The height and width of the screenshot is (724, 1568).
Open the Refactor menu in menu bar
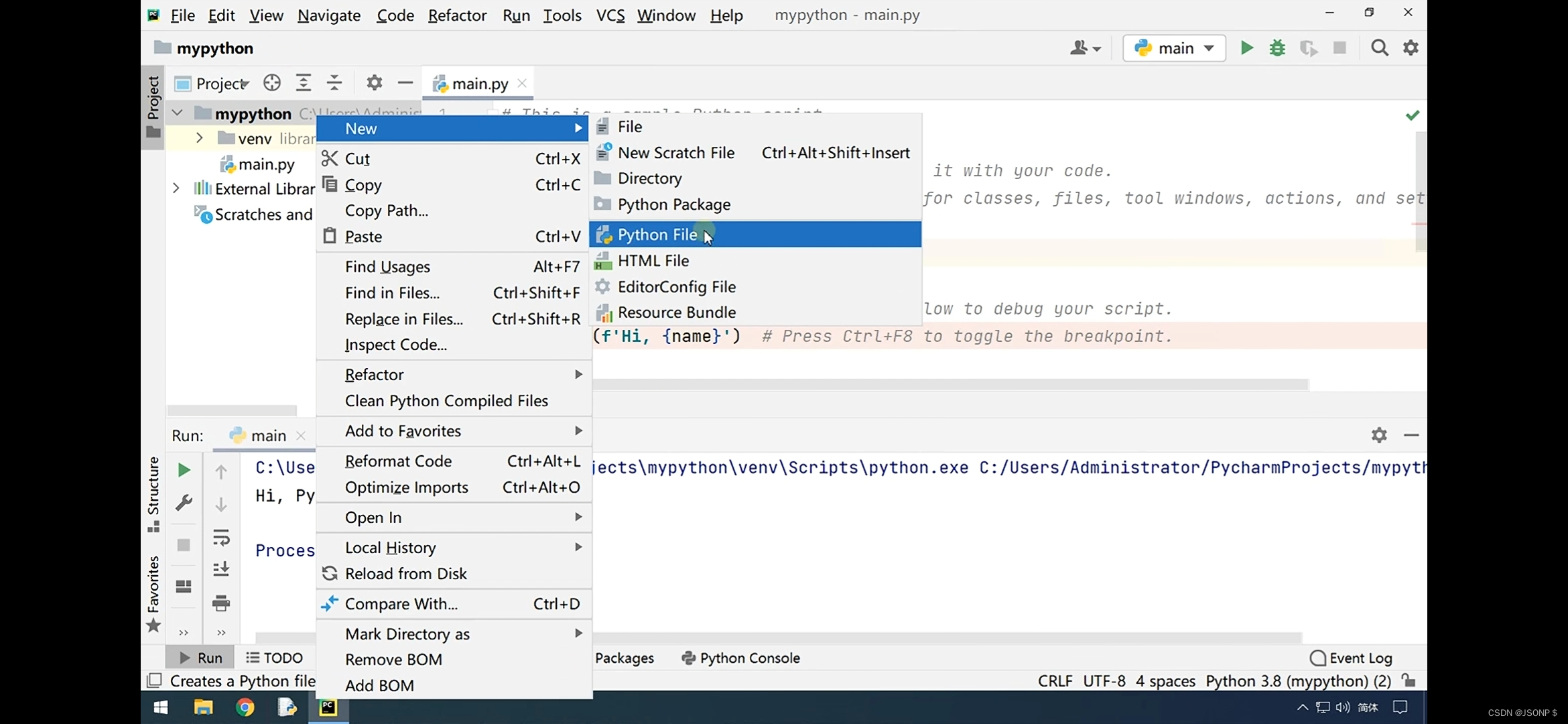[x=457, y=15]
